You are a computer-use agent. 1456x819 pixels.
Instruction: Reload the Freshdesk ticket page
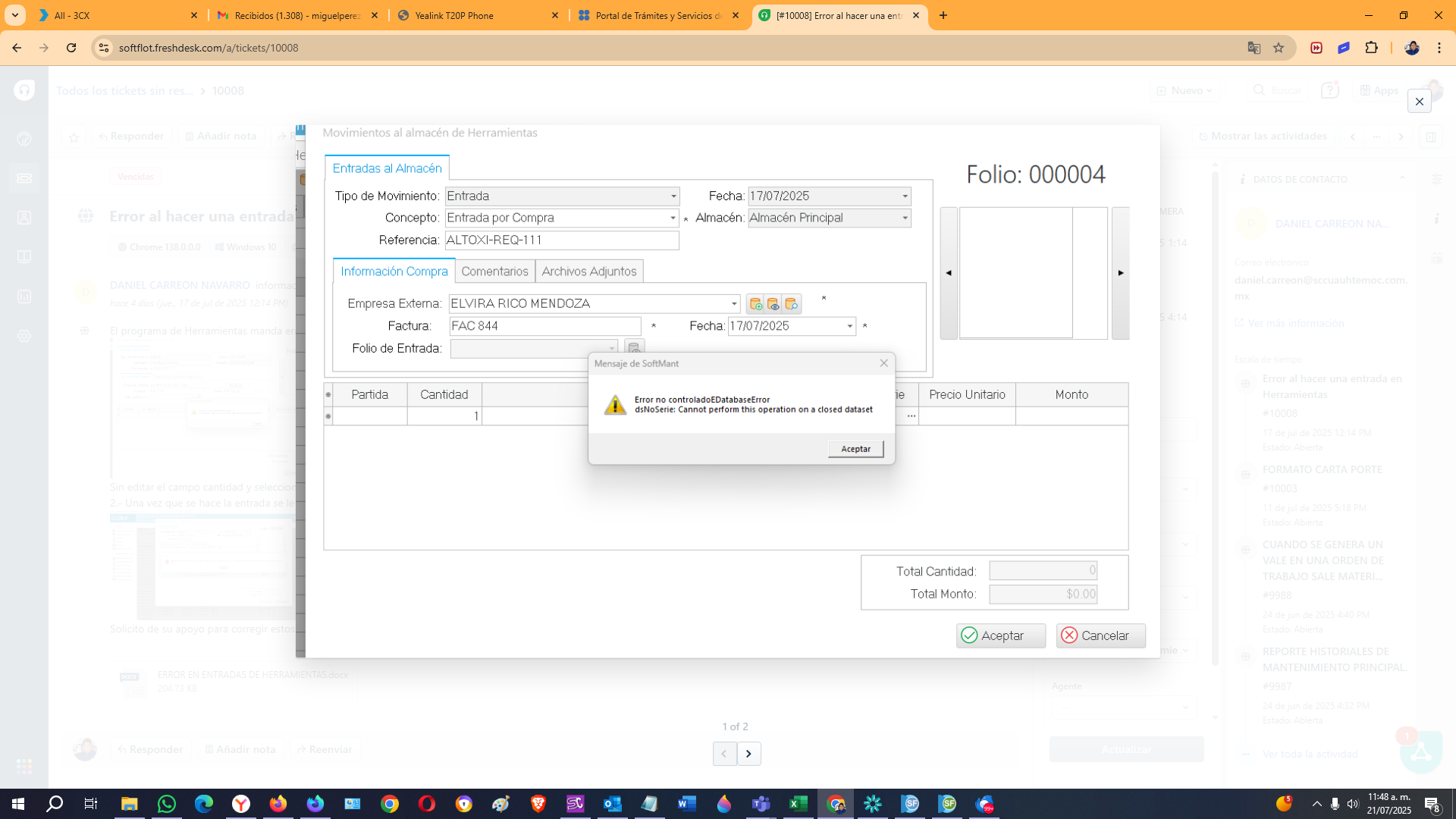tap(71, 48)
